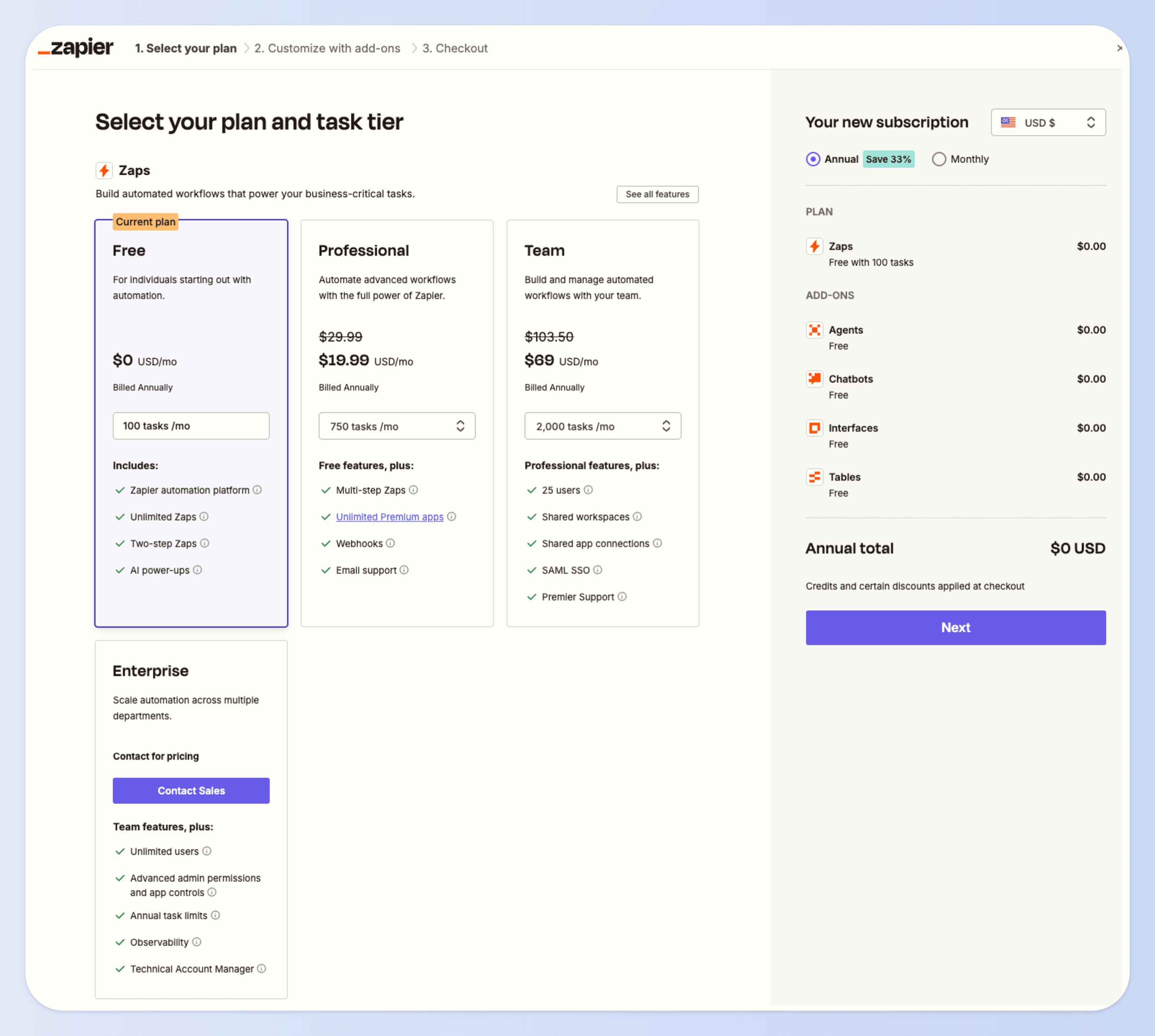Click the Next button
This screenshot has height=1036, width=1155.
(955, 627)
